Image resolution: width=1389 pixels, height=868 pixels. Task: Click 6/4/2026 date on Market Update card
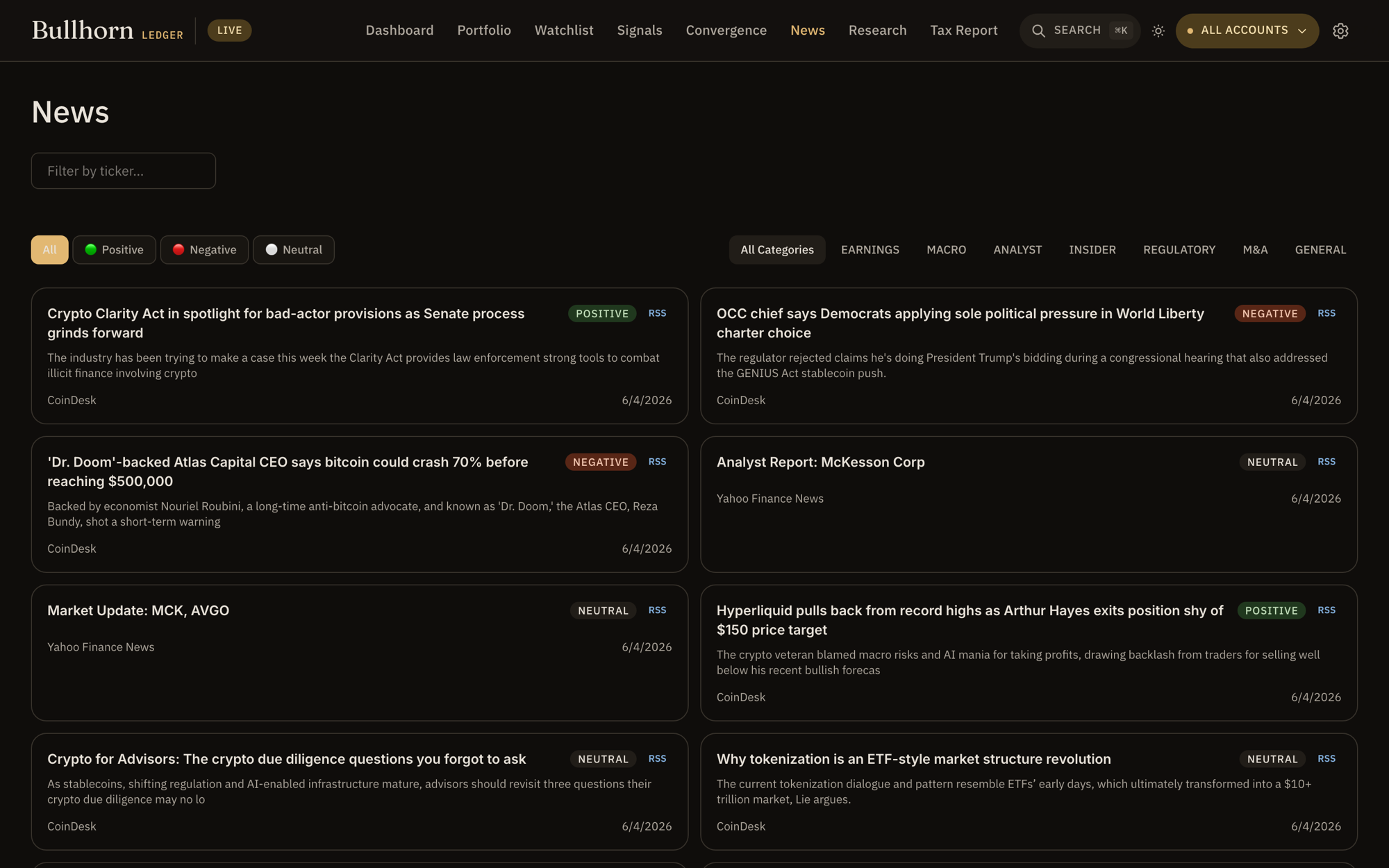[x=647, y=647]
